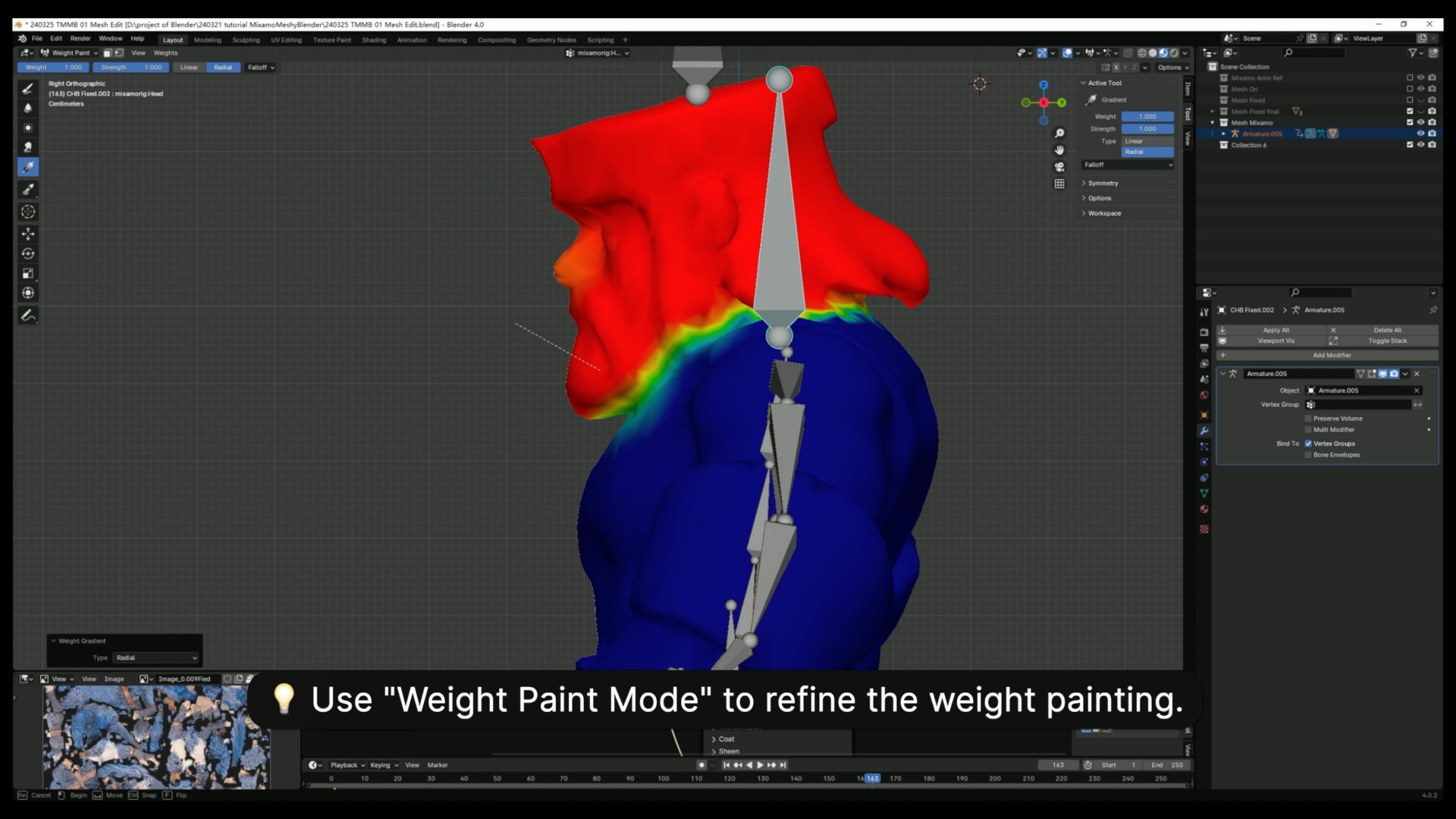The width and height of the screenshot is (1456, 819).
Task: Select the Sample Weight eyedropper tool
Action: coord(28,190)
